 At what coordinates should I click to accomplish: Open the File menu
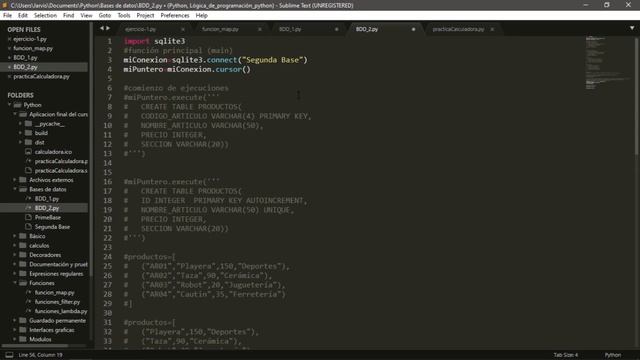point(7,16)
